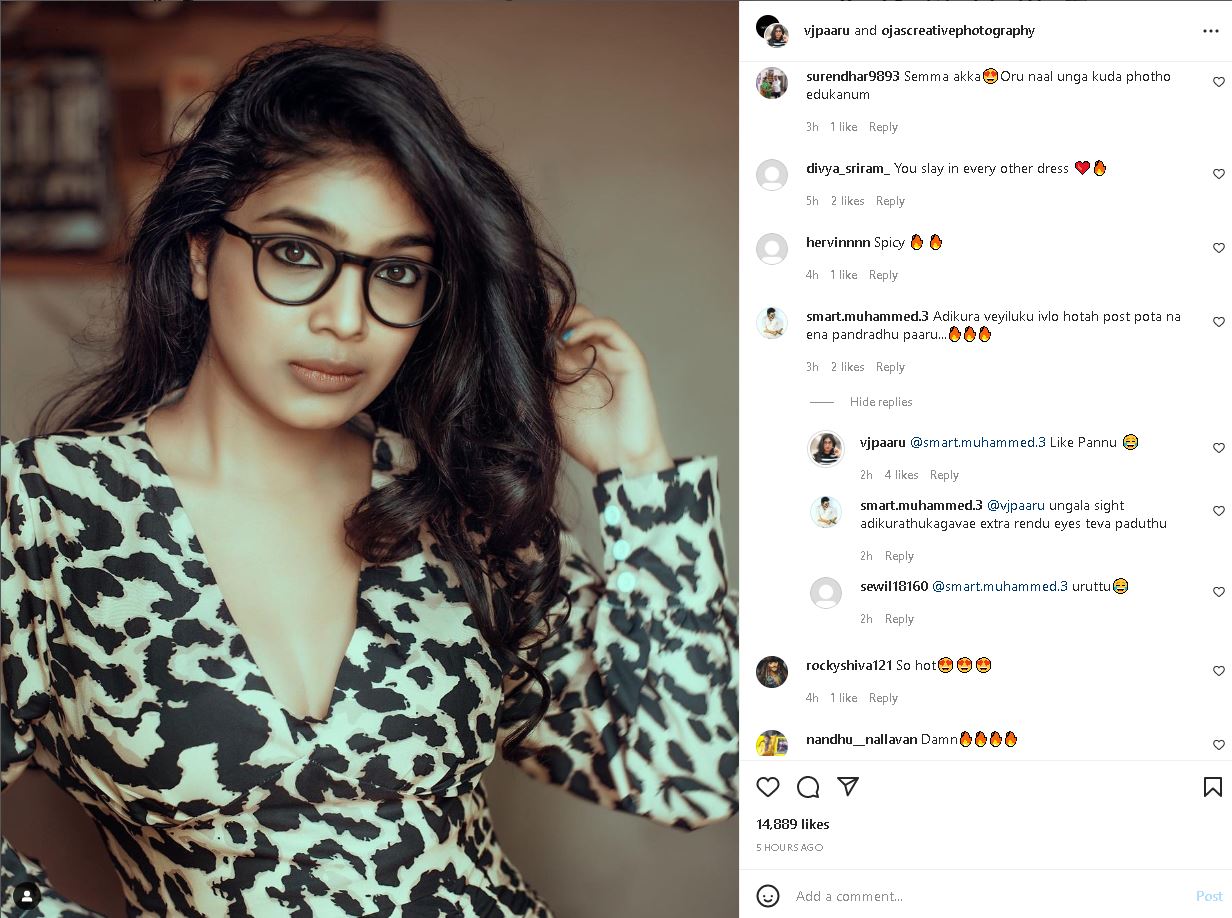Open the comment bubble icon

pos(808,787)
